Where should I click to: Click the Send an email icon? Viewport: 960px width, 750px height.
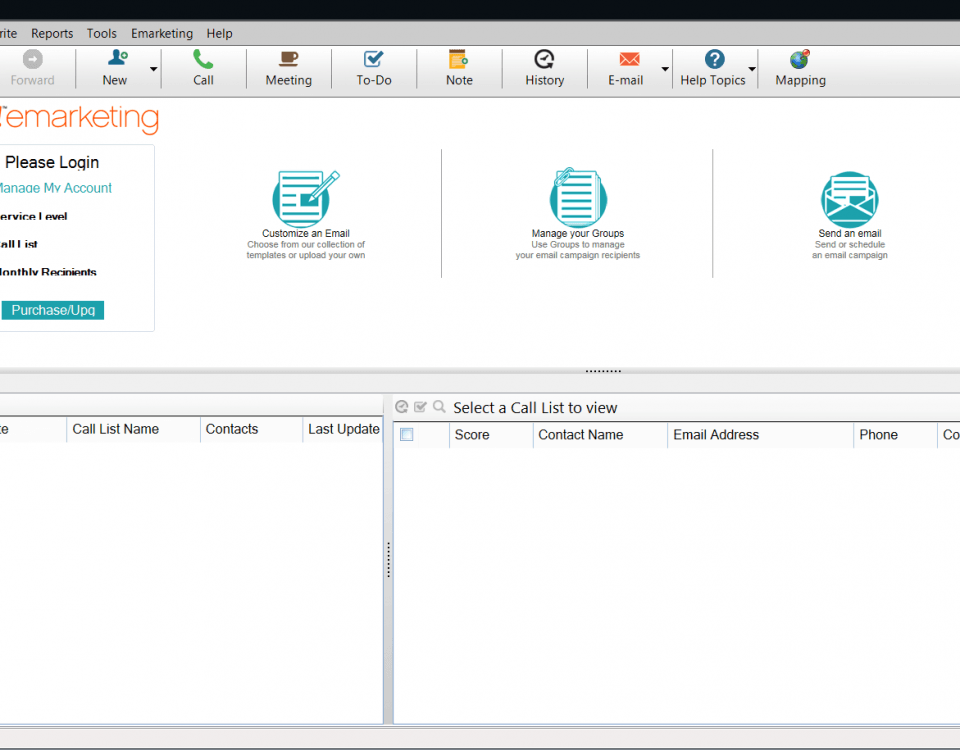850,200
